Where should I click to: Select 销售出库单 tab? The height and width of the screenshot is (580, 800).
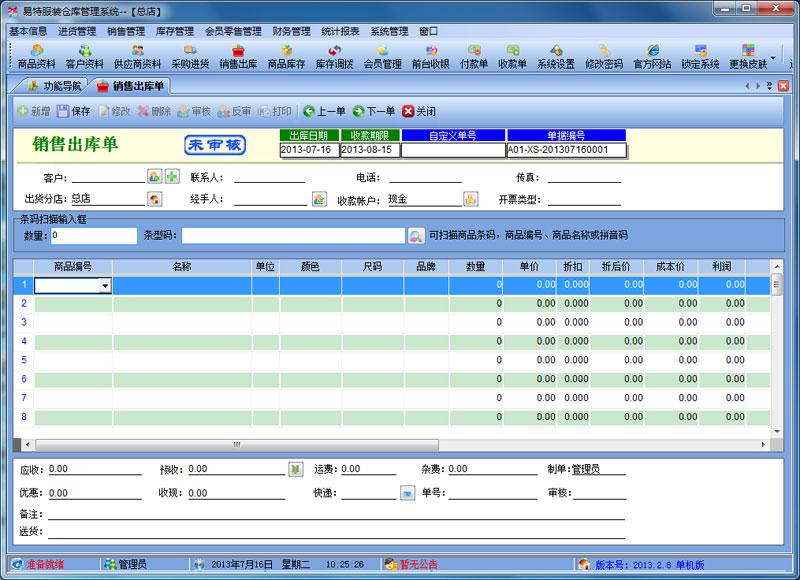pos(131,86)
